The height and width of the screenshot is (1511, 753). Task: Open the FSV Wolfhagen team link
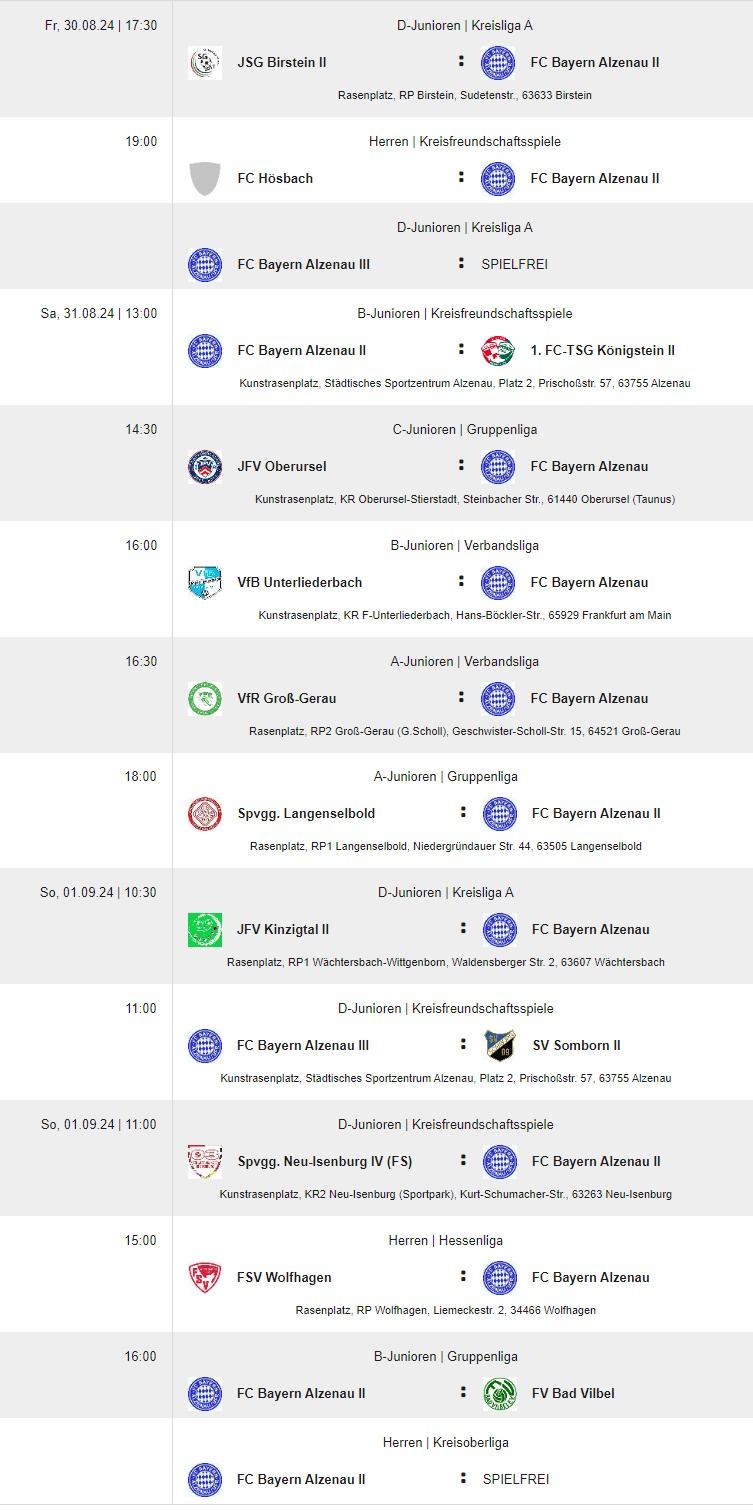pyautogui.click(x=284, y=1278)
